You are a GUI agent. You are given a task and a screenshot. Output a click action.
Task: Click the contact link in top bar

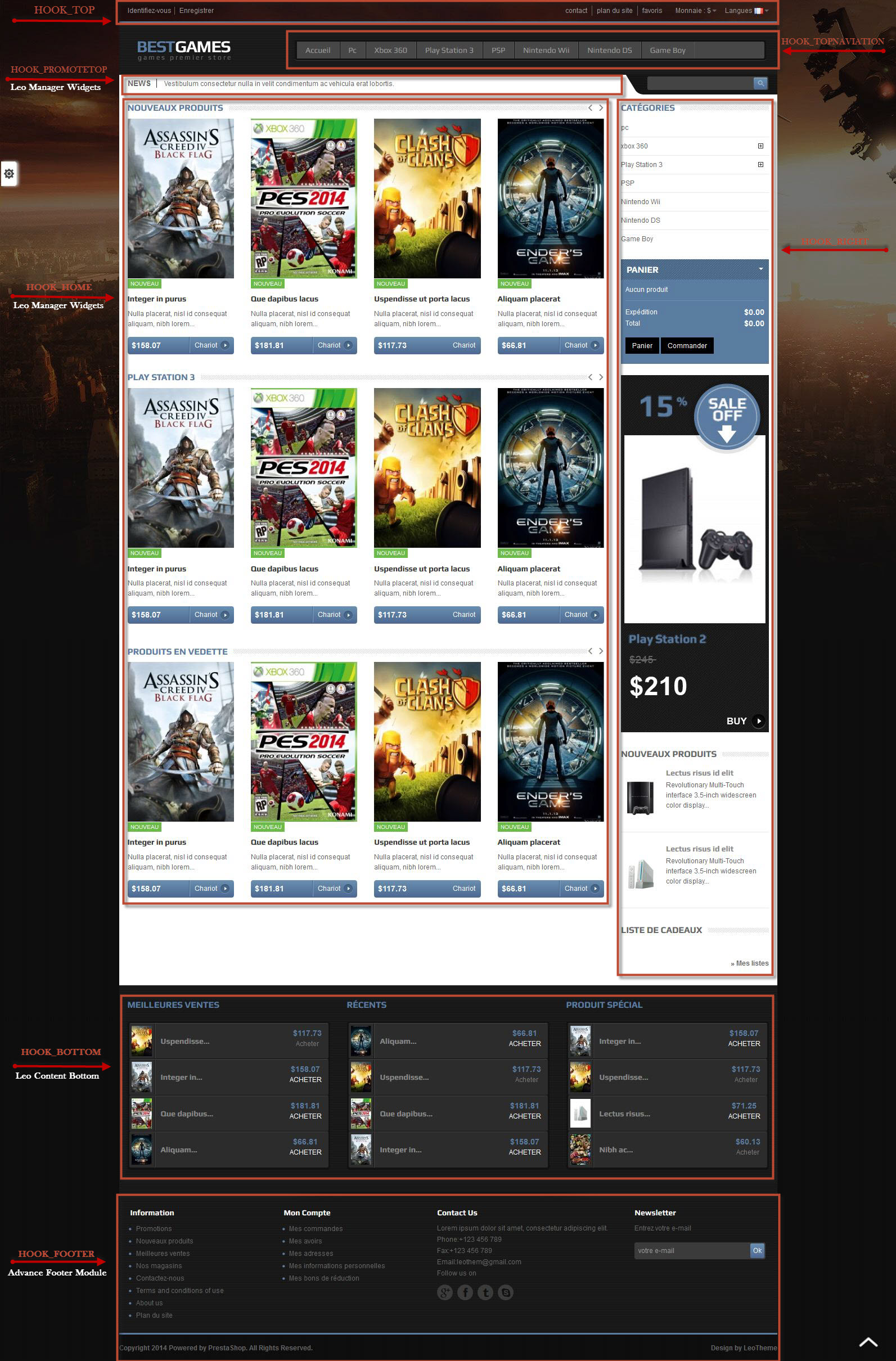[576, 10]
